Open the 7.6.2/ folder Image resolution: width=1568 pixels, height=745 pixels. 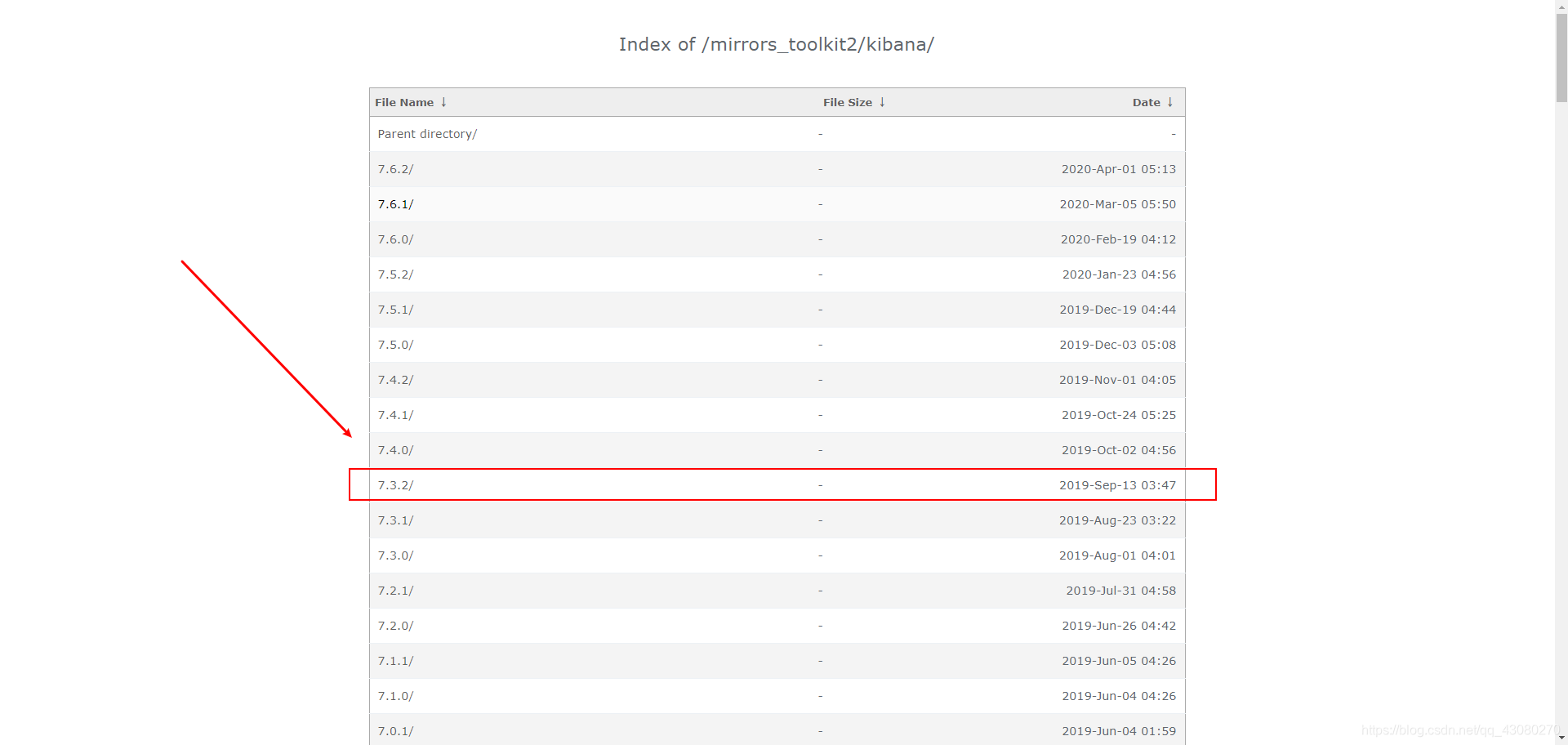(395, 169)
